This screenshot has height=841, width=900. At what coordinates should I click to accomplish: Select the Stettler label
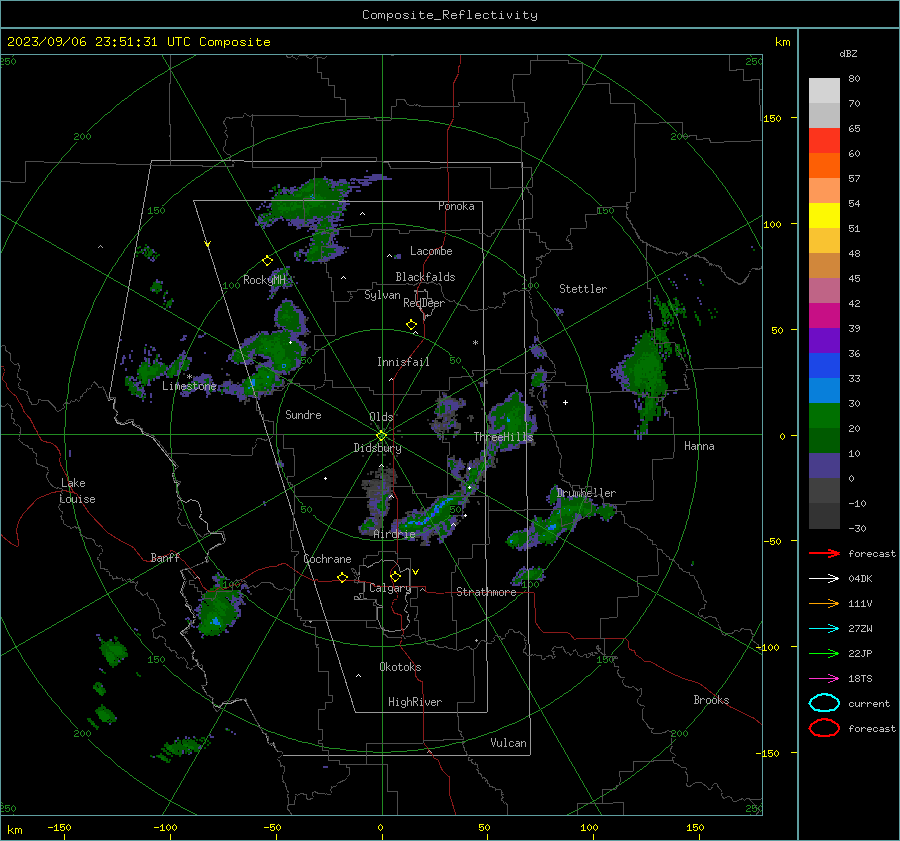pos(583,289)
